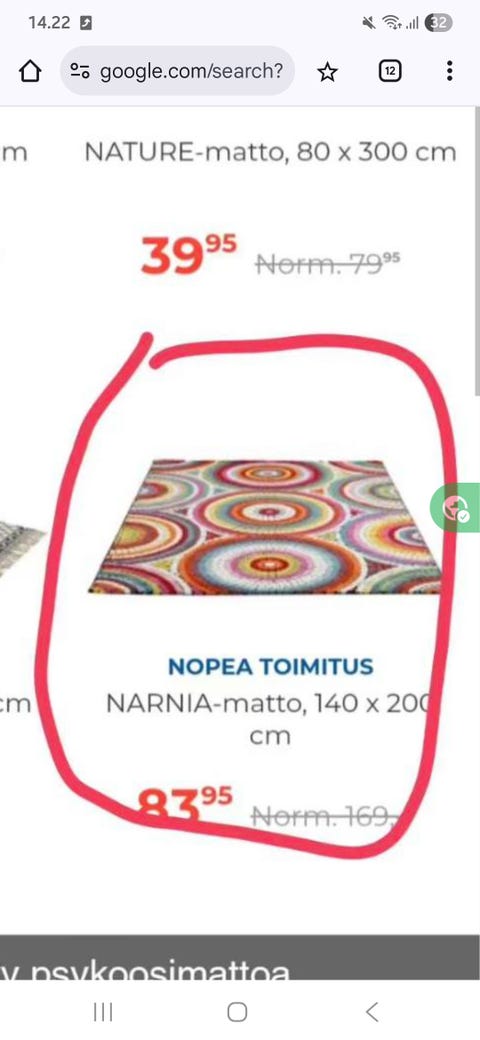480x1040 pixels.
Task: Tap Android recent apps button
Action: (103, 1011)
